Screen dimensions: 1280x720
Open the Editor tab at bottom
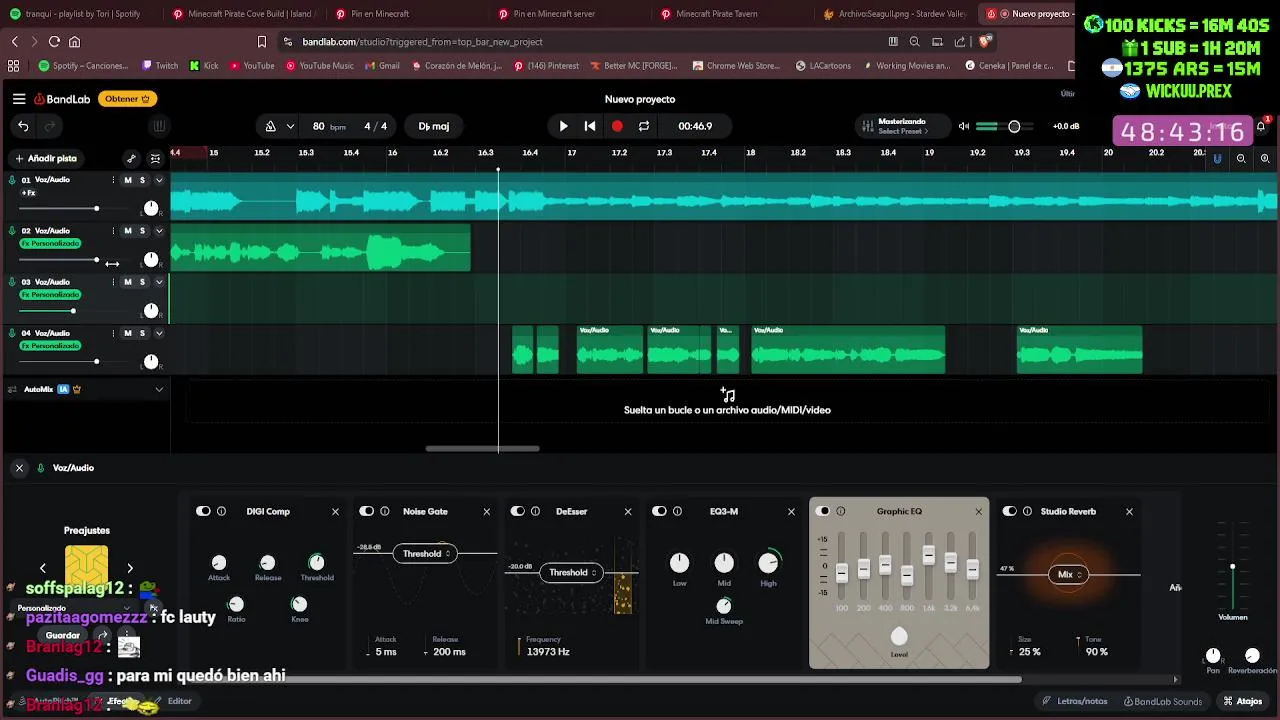point(174,701)
